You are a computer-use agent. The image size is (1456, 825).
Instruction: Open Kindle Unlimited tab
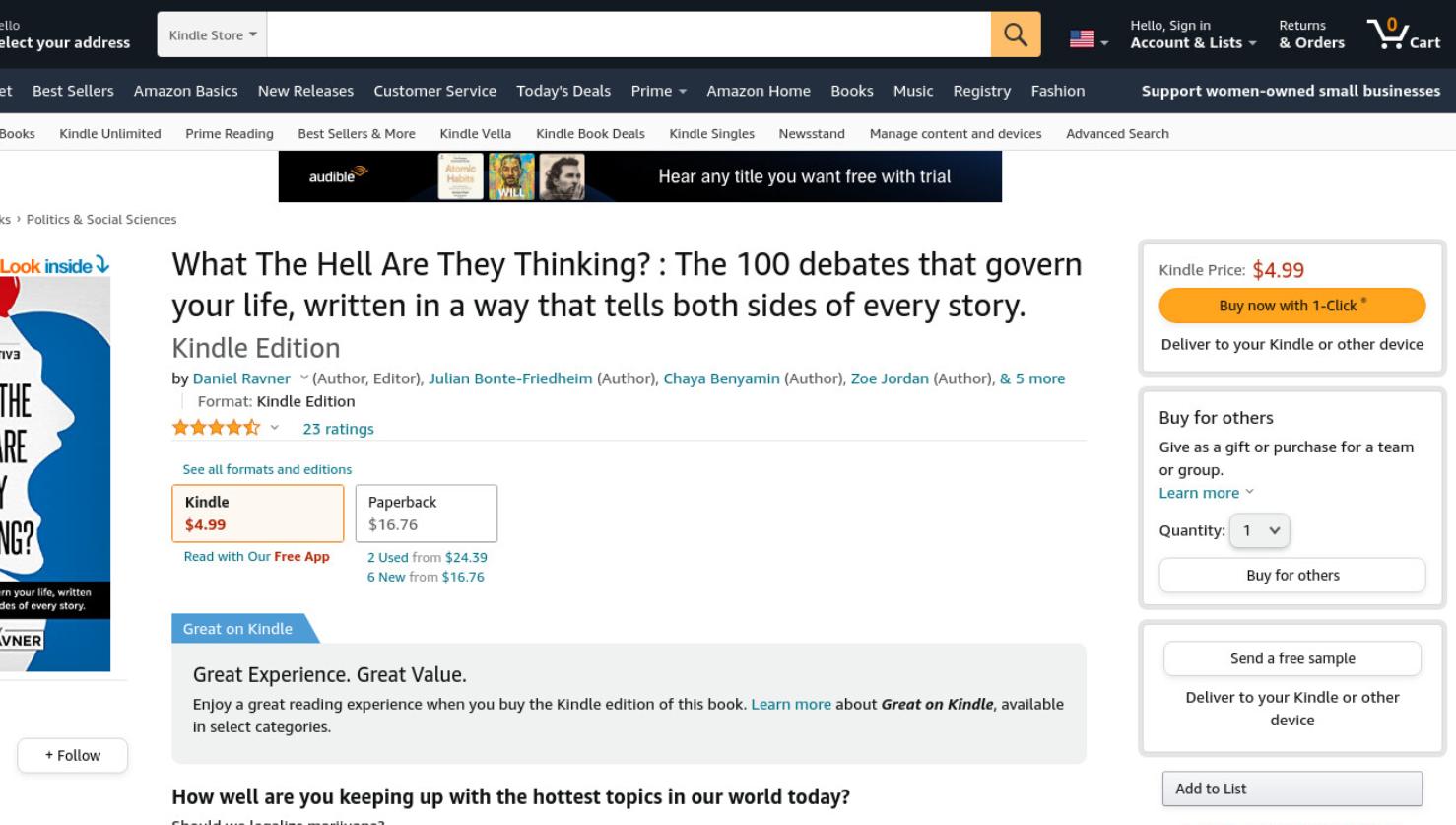click(110, 133)
